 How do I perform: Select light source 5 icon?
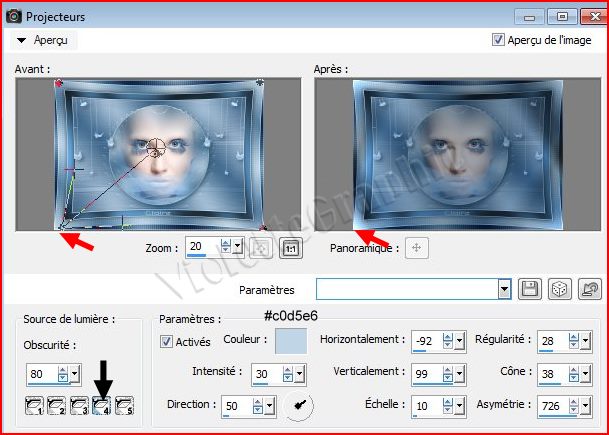(x=124, y=406)
